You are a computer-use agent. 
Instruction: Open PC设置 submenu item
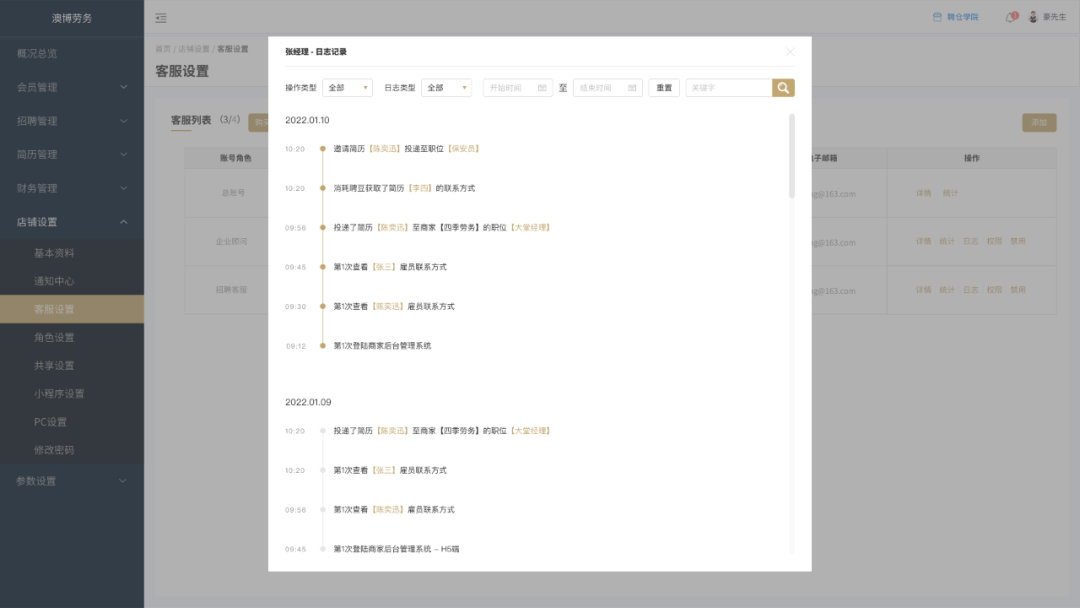coord(72,422)
